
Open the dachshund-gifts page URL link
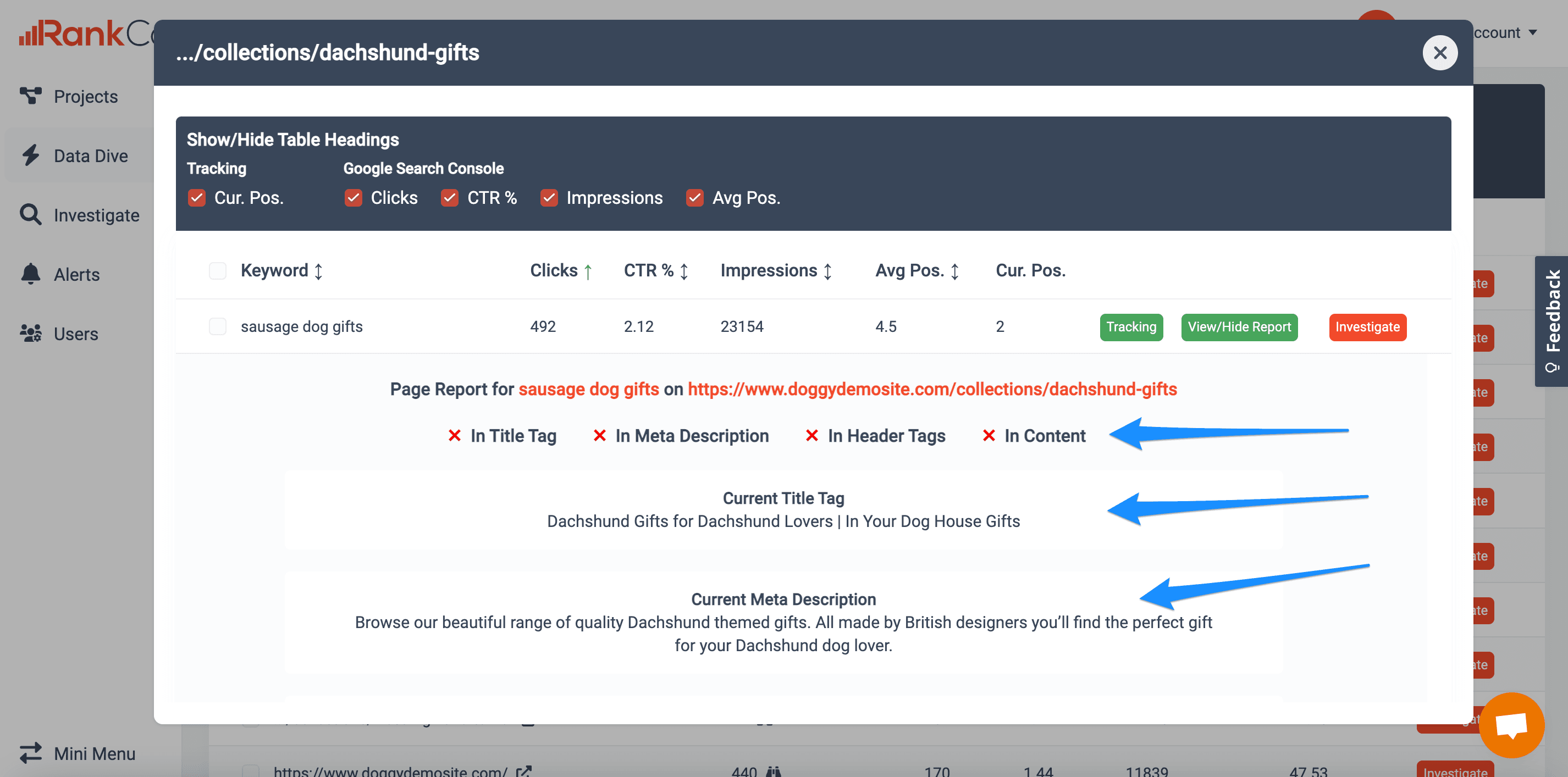click(x=932, y=389)
